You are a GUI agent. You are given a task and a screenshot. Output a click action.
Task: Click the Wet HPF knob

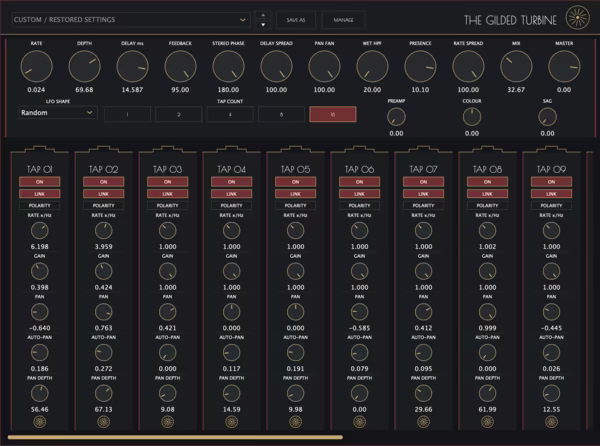[x=372, y=67]
